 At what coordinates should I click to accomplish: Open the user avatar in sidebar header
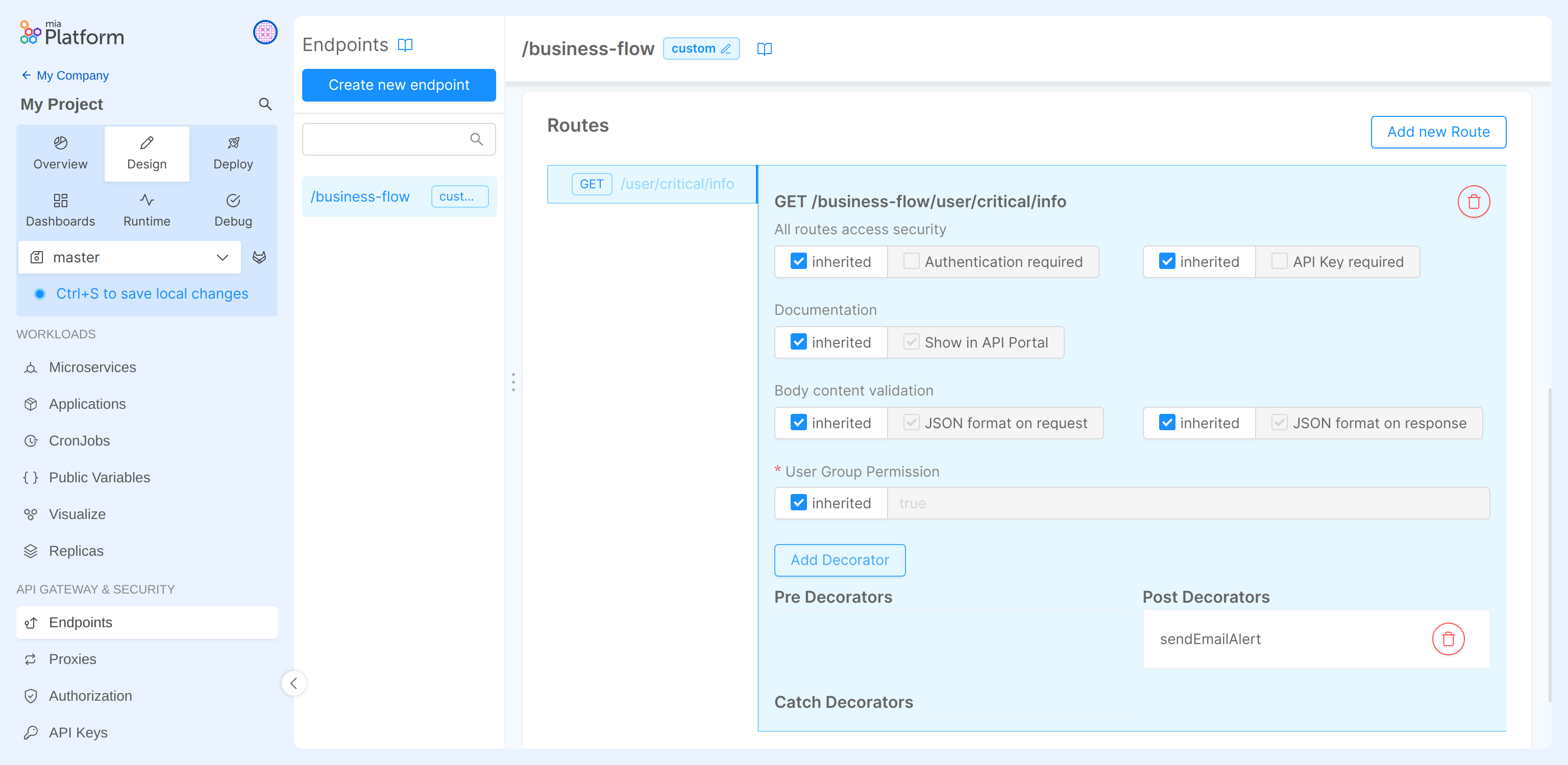(x=265, y=32)
